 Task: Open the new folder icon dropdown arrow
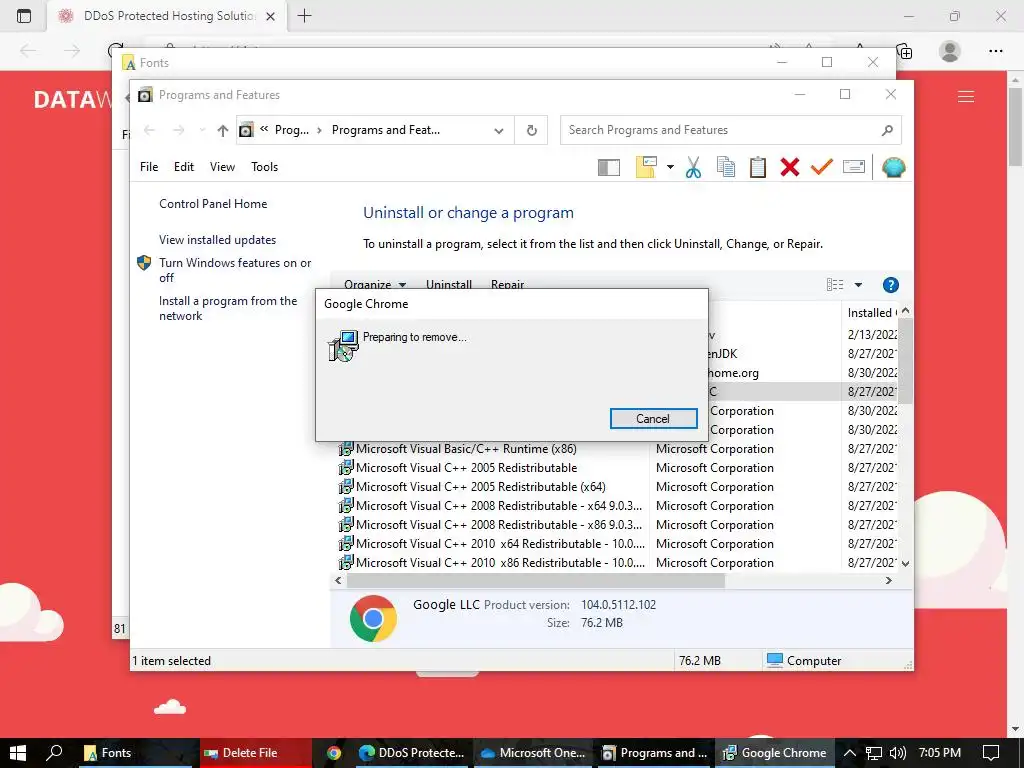(x=670, y=167)
